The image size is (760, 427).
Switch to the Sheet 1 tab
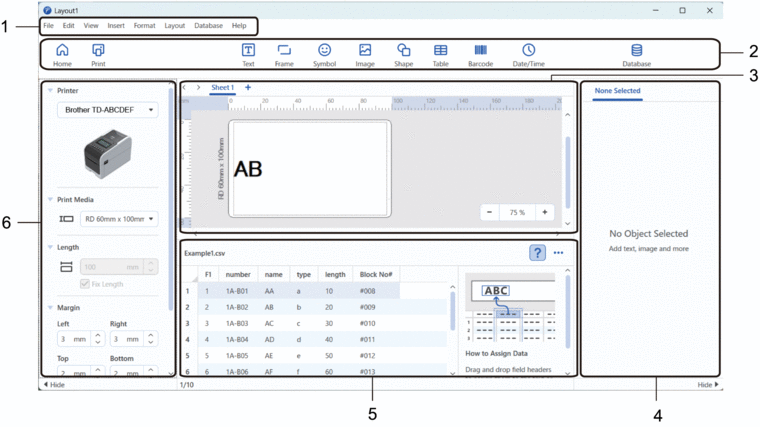pos(222,88)
